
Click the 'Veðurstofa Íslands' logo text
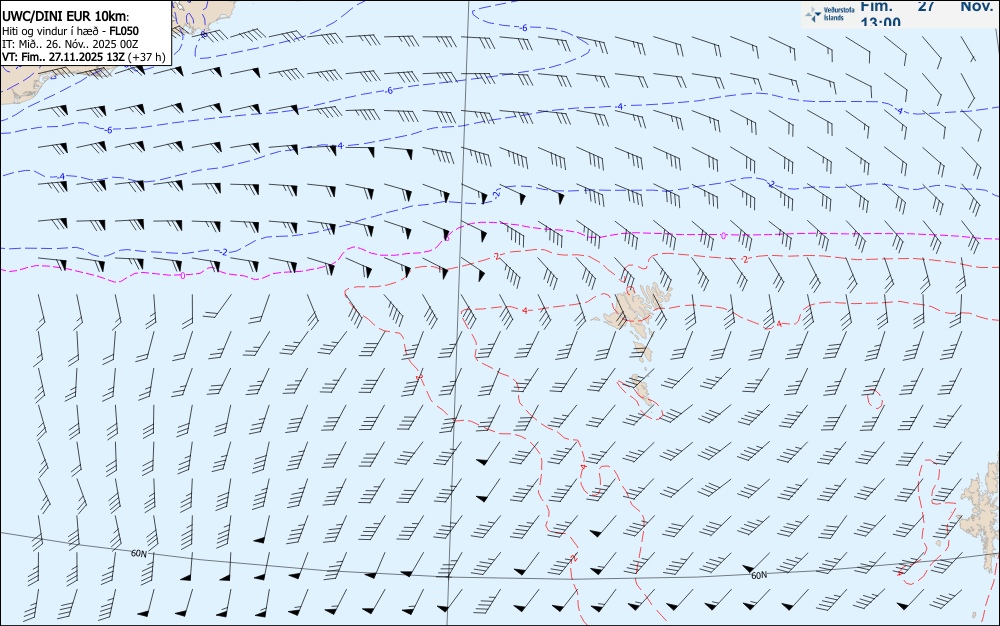click(839, 14)
